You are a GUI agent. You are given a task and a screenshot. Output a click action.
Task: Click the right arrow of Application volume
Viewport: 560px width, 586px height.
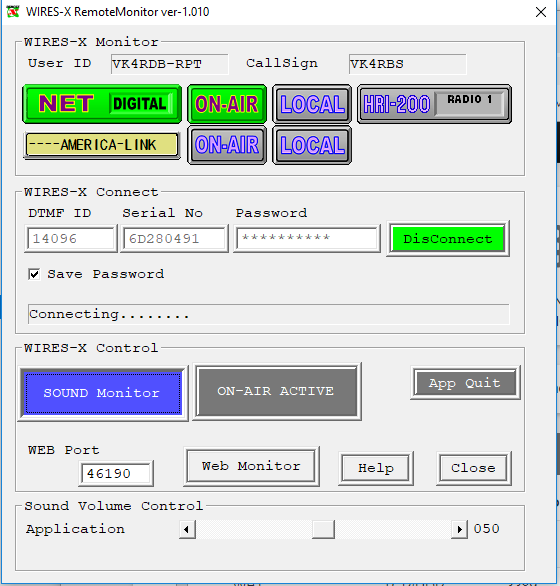[459, 529]
